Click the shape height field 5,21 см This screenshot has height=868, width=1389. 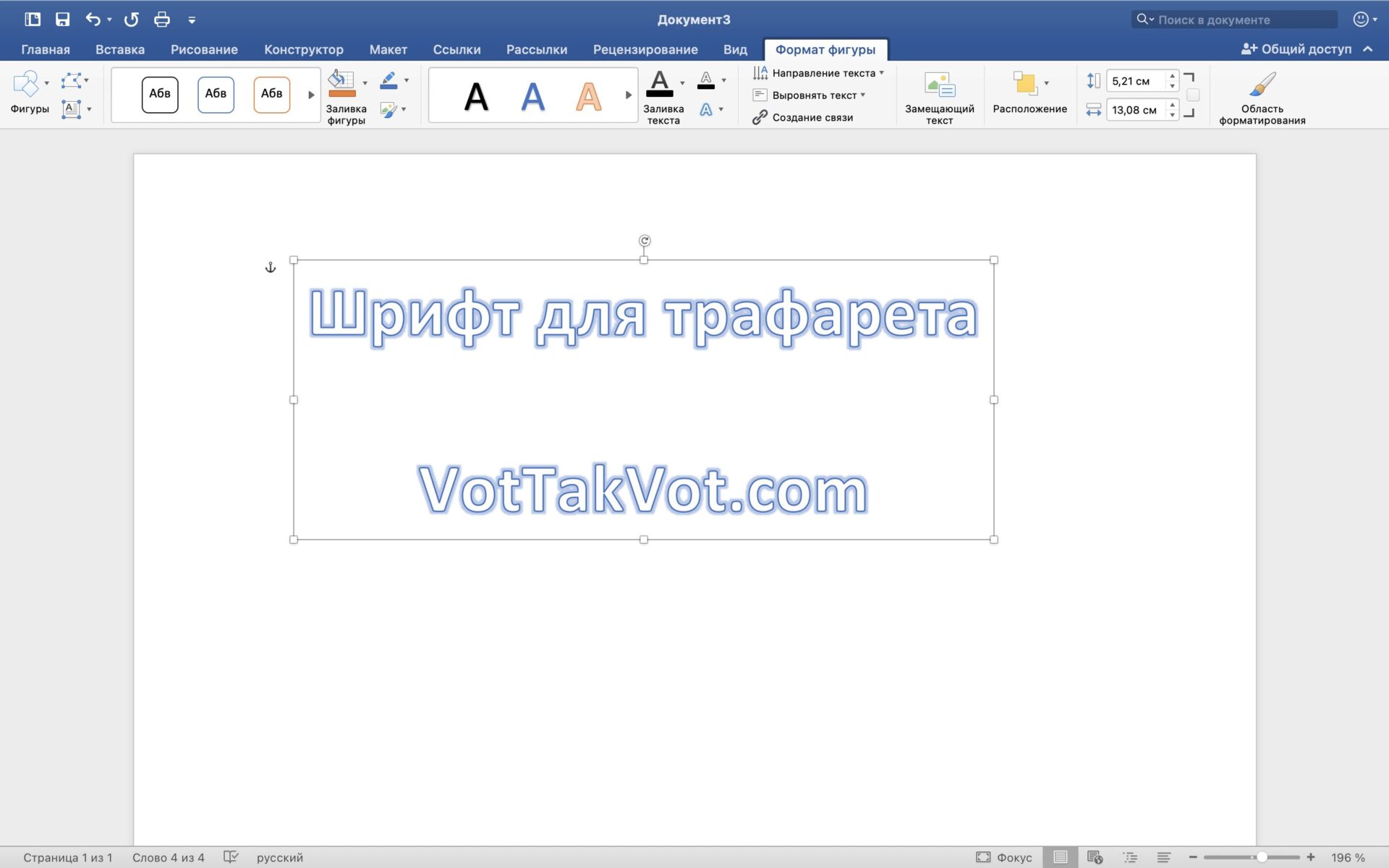1135,81
